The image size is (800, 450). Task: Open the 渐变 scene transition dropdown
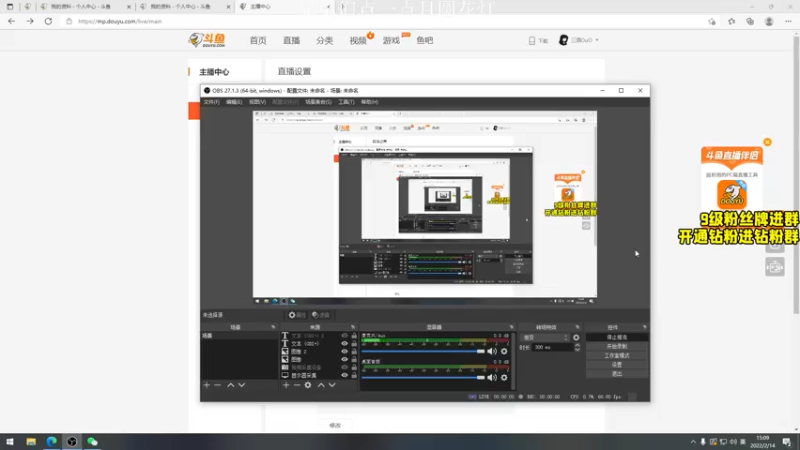pos(545,338)
